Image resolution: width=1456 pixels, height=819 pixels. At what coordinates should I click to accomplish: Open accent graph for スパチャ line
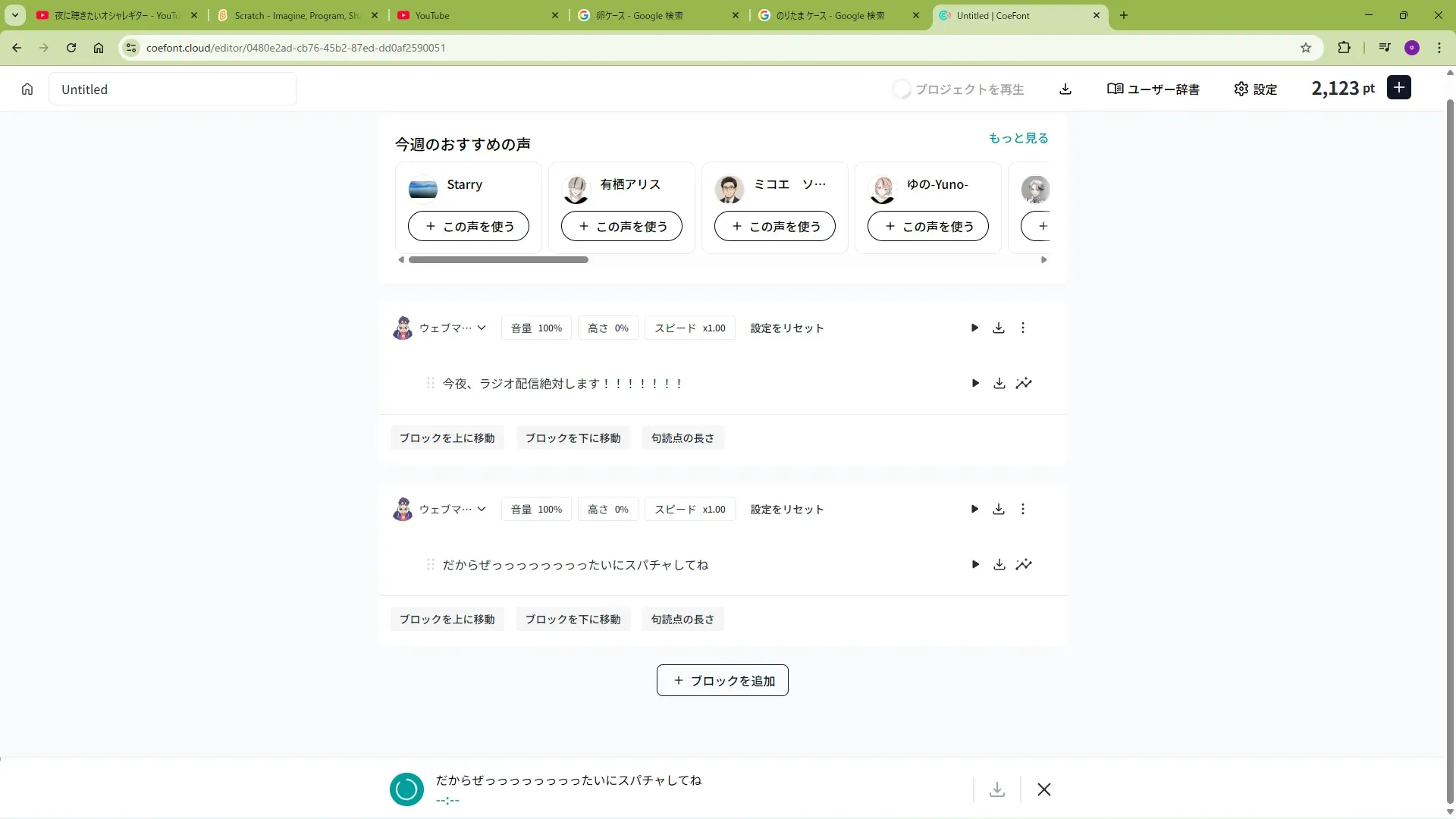1024,565
